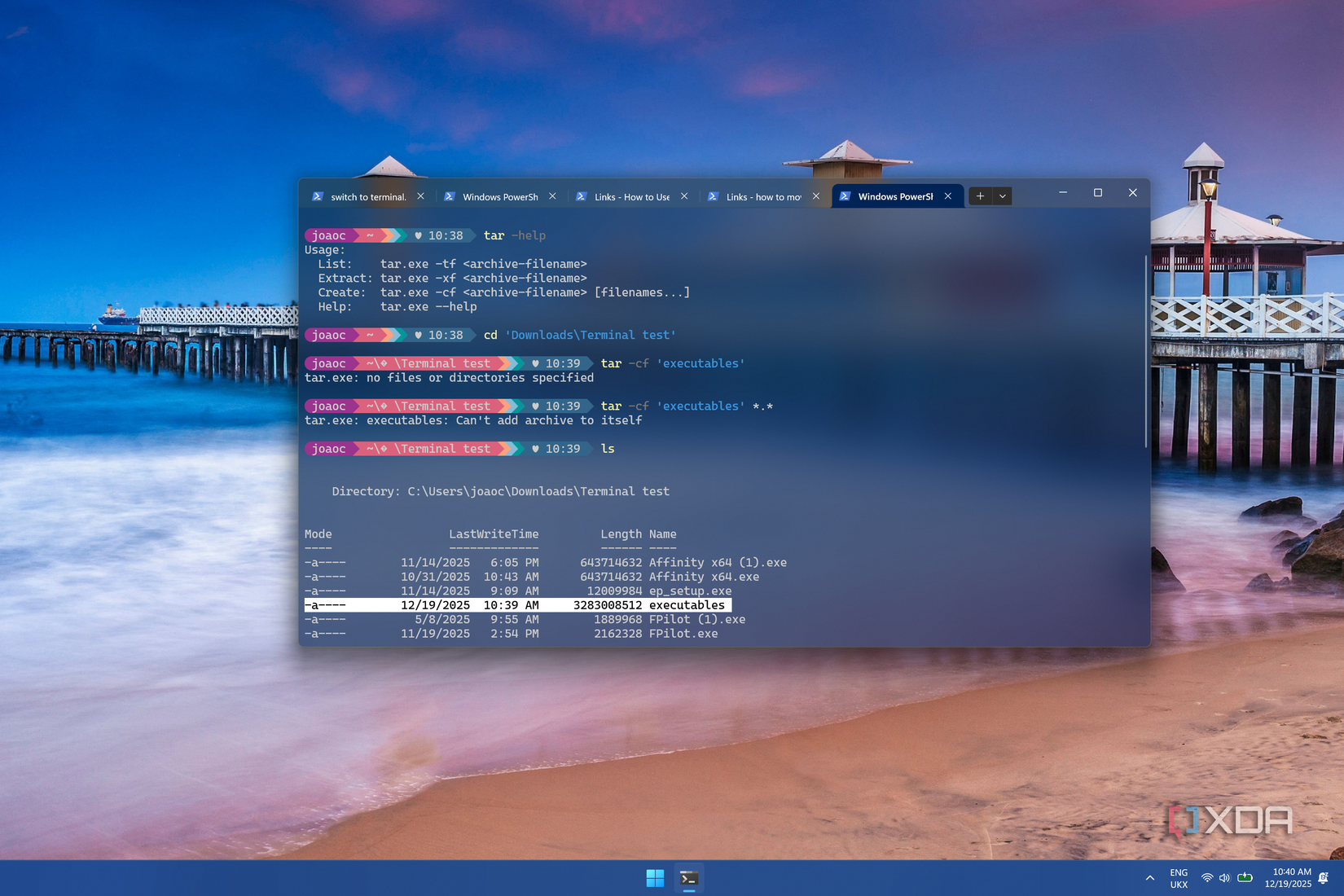Open the clock showing 10:40 AM
The image size is (1344, 896).
[x=1288, y=878]
